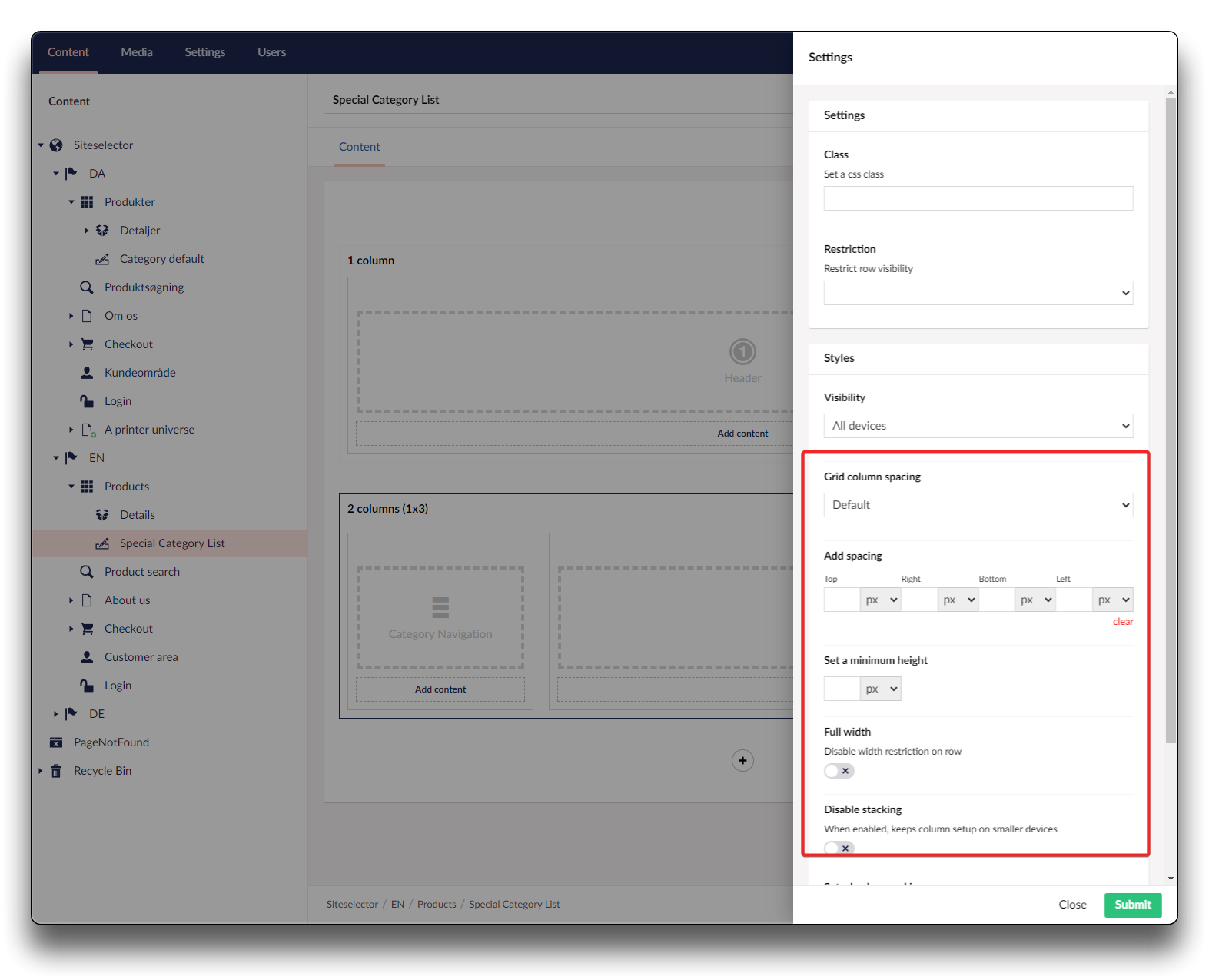Image resolution: width=1209 pixels, height=980 pixels.
Task: Click the globe icon beside Siteselector
Action: 56,145
